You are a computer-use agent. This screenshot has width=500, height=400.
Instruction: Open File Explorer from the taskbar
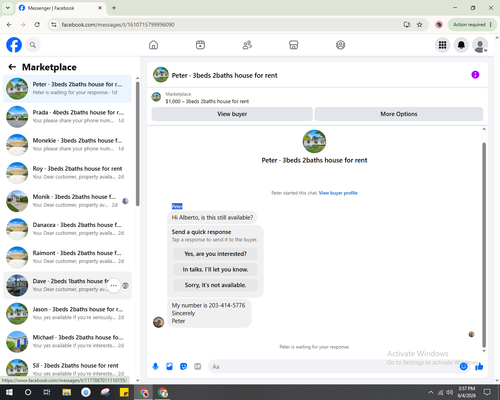click(x=67, y=392)
